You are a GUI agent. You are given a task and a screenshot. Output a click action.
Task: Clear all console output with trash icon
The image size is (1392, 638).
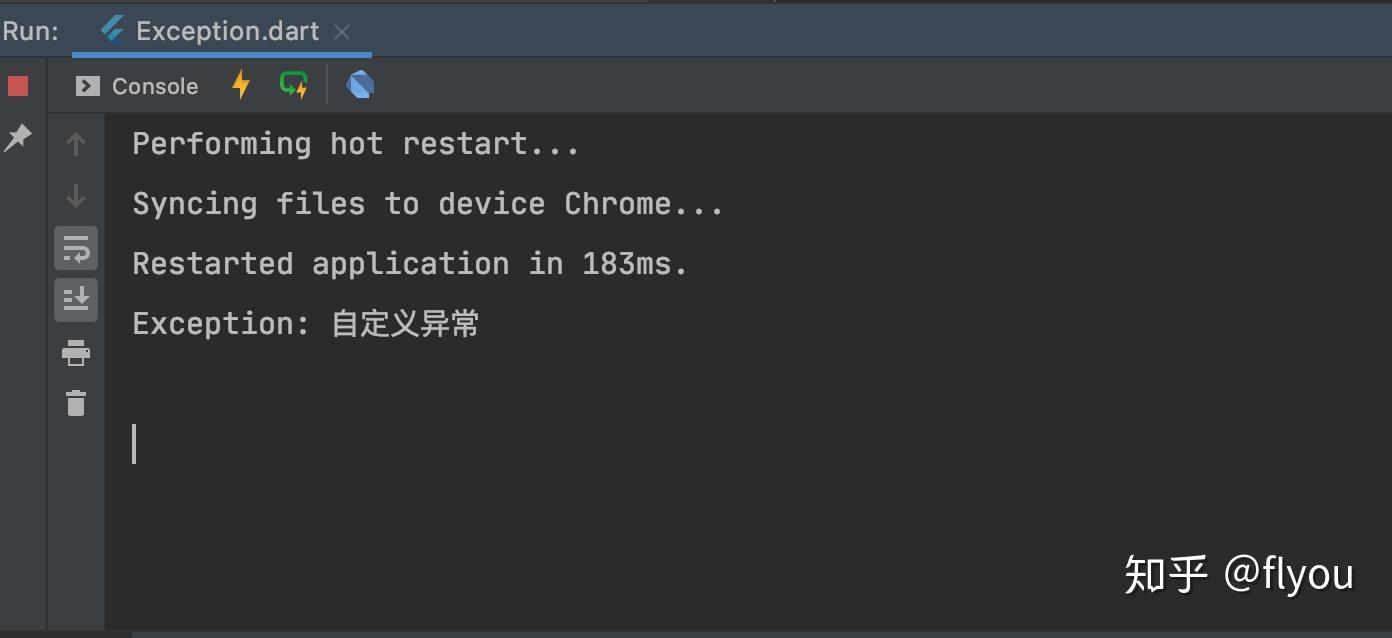tap(76, 403)
